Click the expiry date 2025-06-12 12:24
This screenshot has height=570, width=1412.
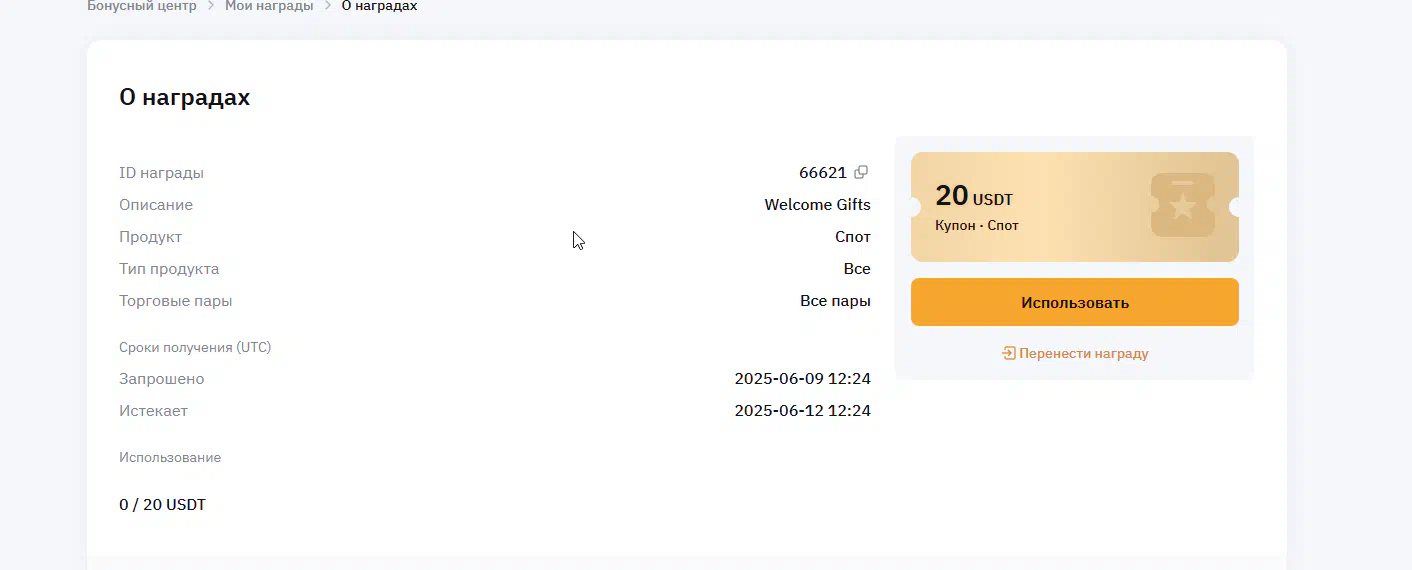[803, 411]
